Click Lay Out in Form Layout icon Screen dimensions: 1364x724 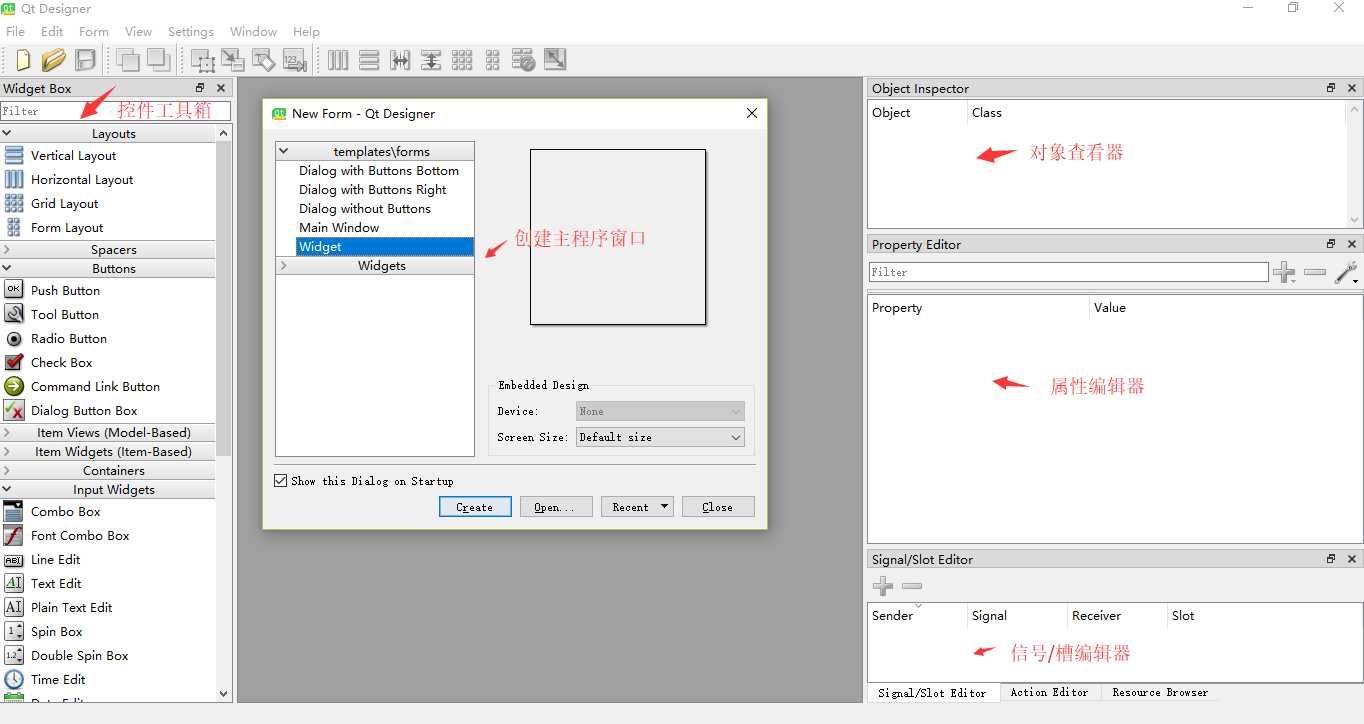492,60
